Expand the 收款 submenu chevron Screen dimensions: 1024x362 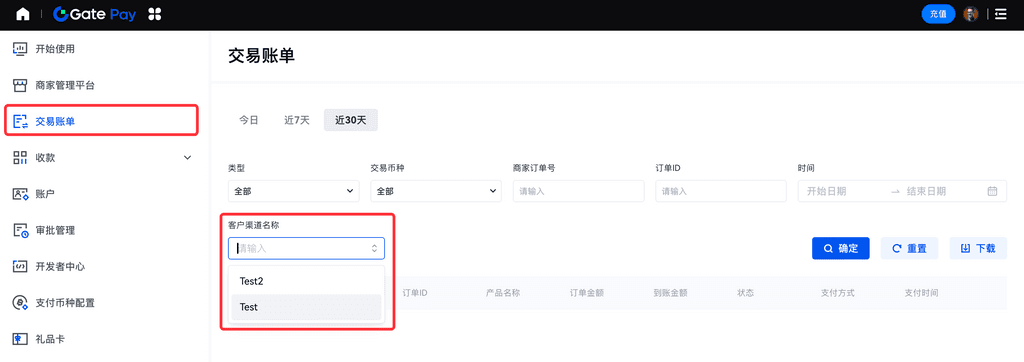[x=187, y=157]
